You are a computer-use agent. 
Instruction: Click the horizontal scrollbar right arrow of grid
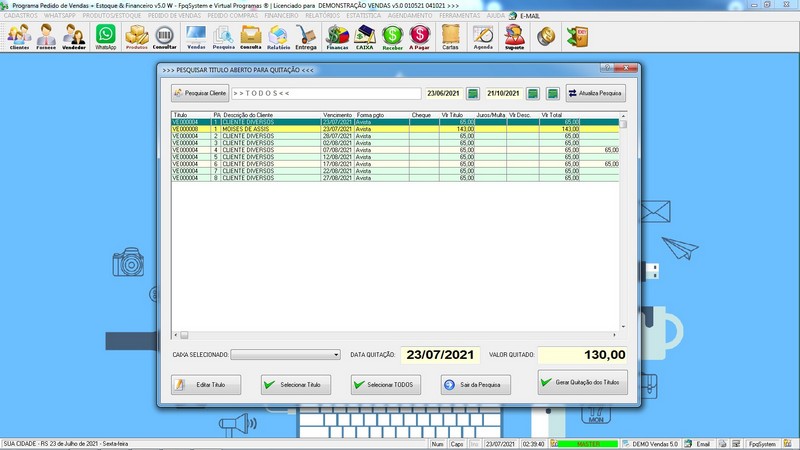(614, 335)
